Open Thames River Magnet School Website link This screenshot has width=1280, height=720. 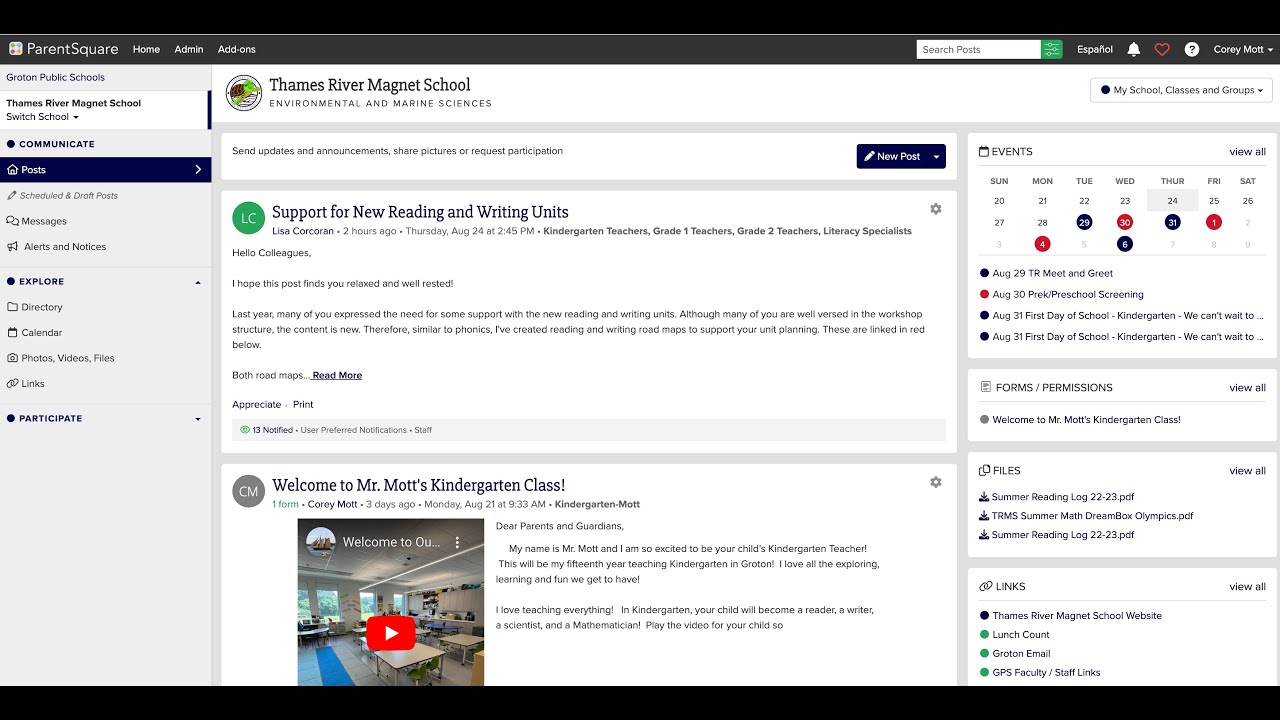[1077, 616]
